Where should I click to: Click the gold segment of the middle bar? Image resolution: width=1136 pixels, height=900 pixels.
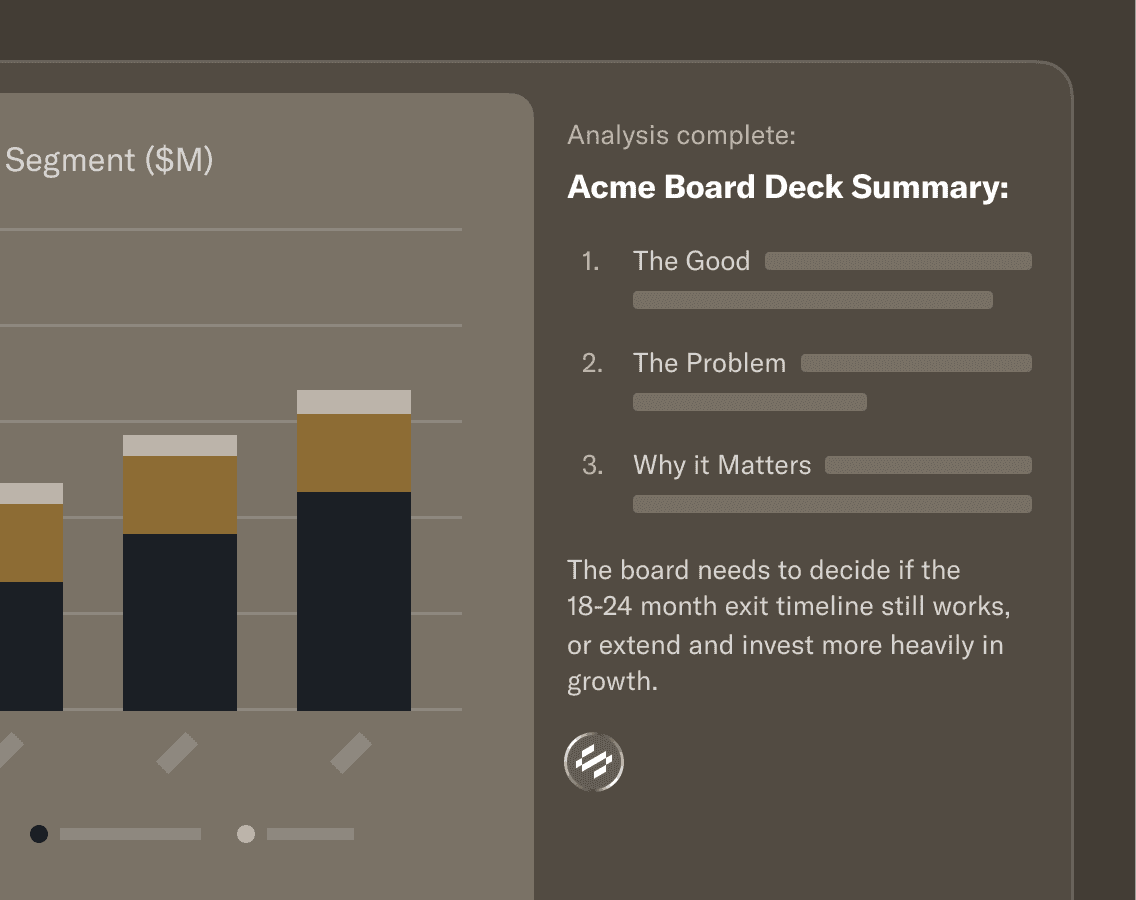[180, 494]
